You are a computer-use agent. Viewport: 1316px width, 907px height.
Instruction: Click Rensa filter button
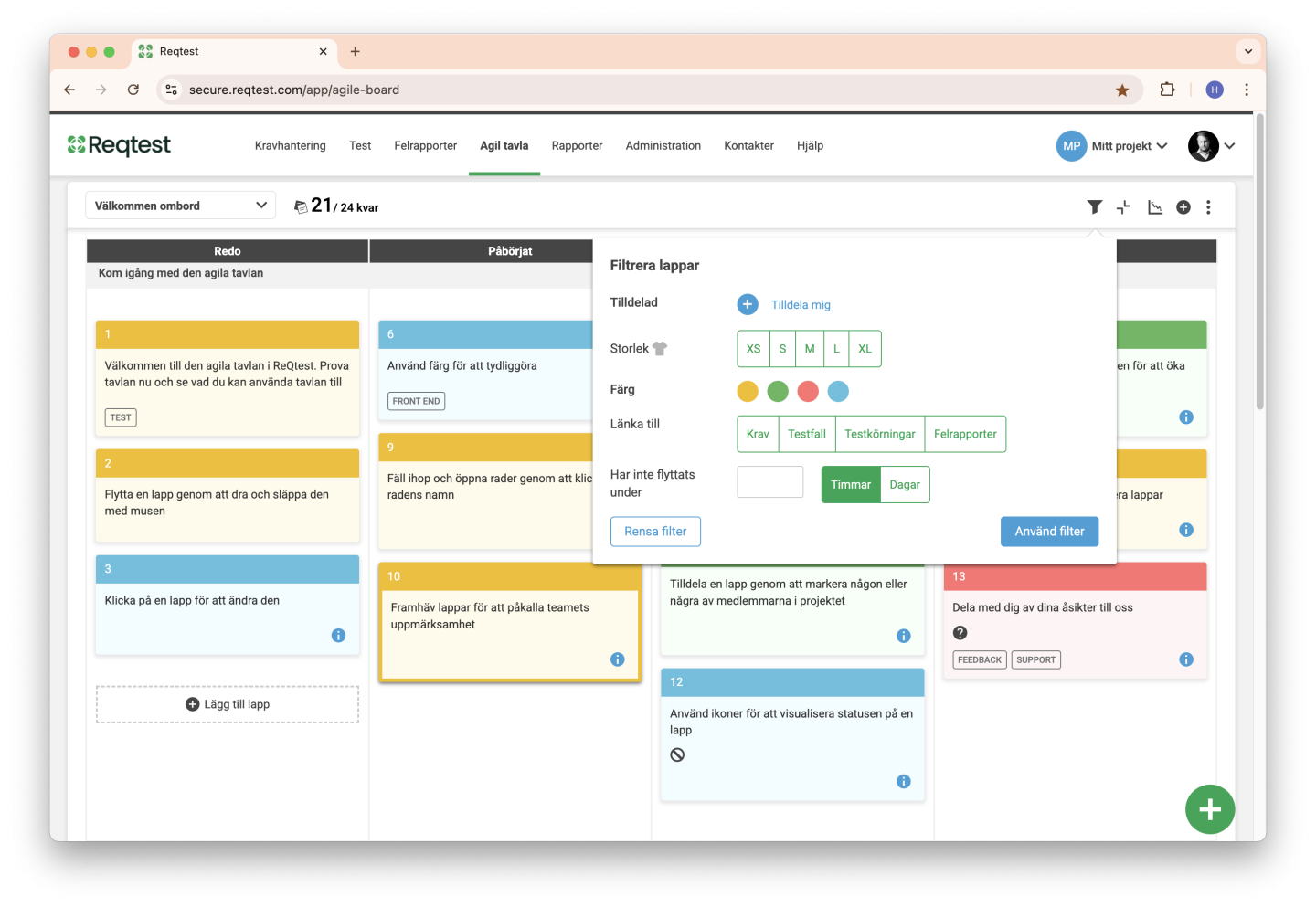click(655, 532)
